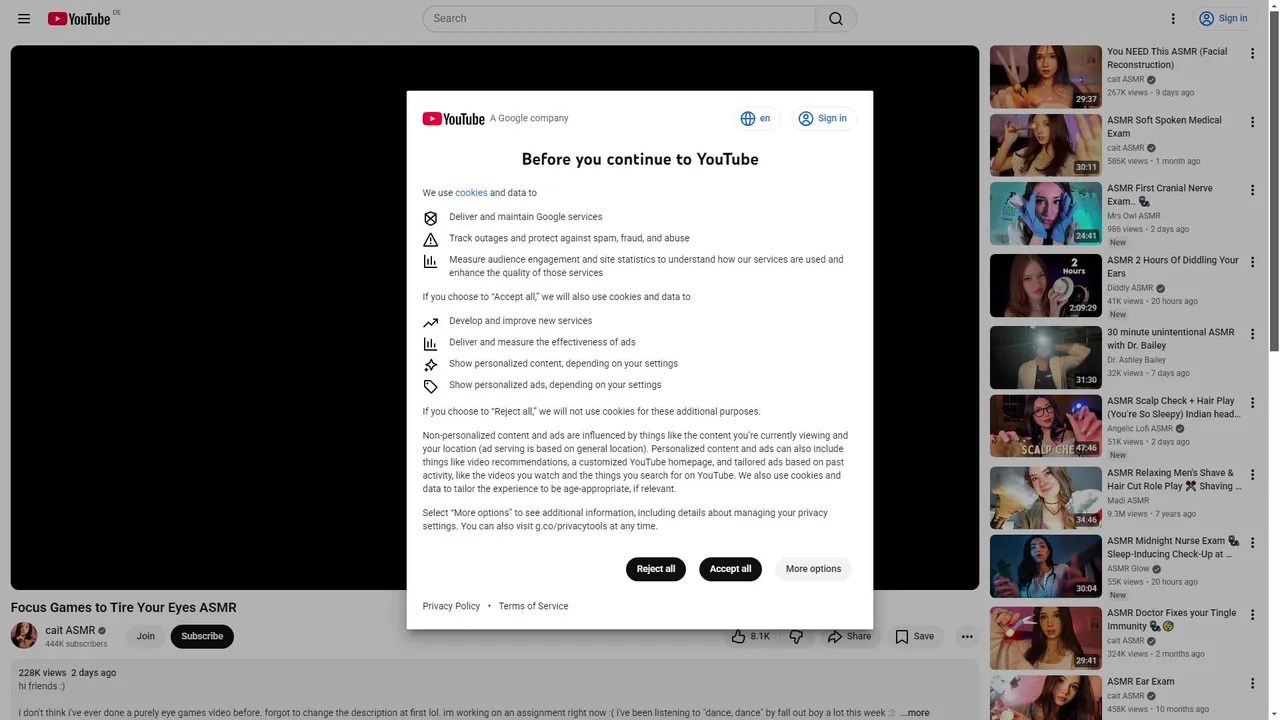Open options menu for 'ASMR Ear Exam'
The image size is (1280, 720).
1252,684
